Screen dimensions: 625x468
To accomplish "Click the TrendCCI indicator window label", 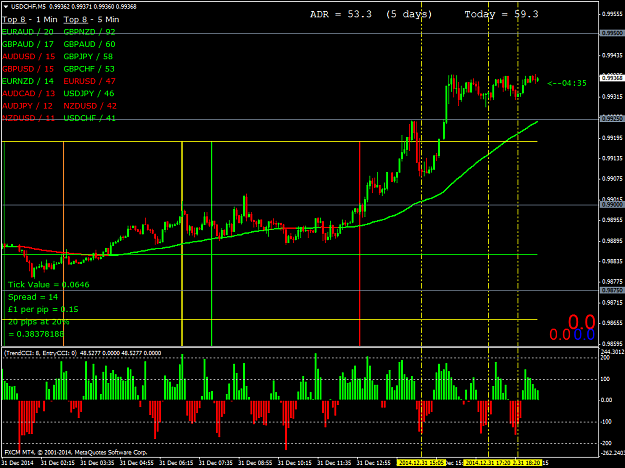I will click(83, 353).
